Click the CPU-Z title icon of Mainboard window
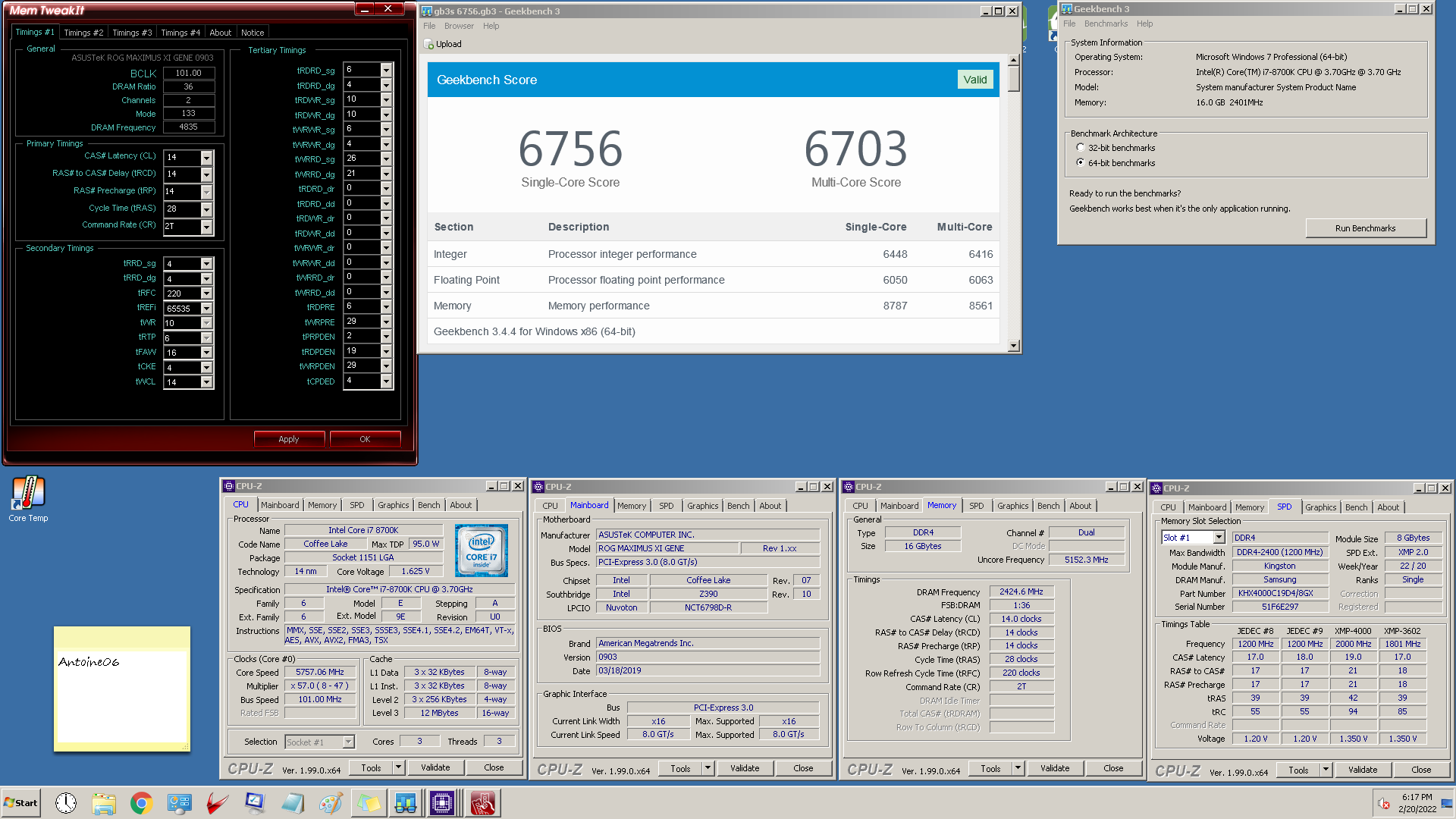Image resolution: width=1456 pixels, height=819 pixels. pyautogui.click(x=538, y=487)
